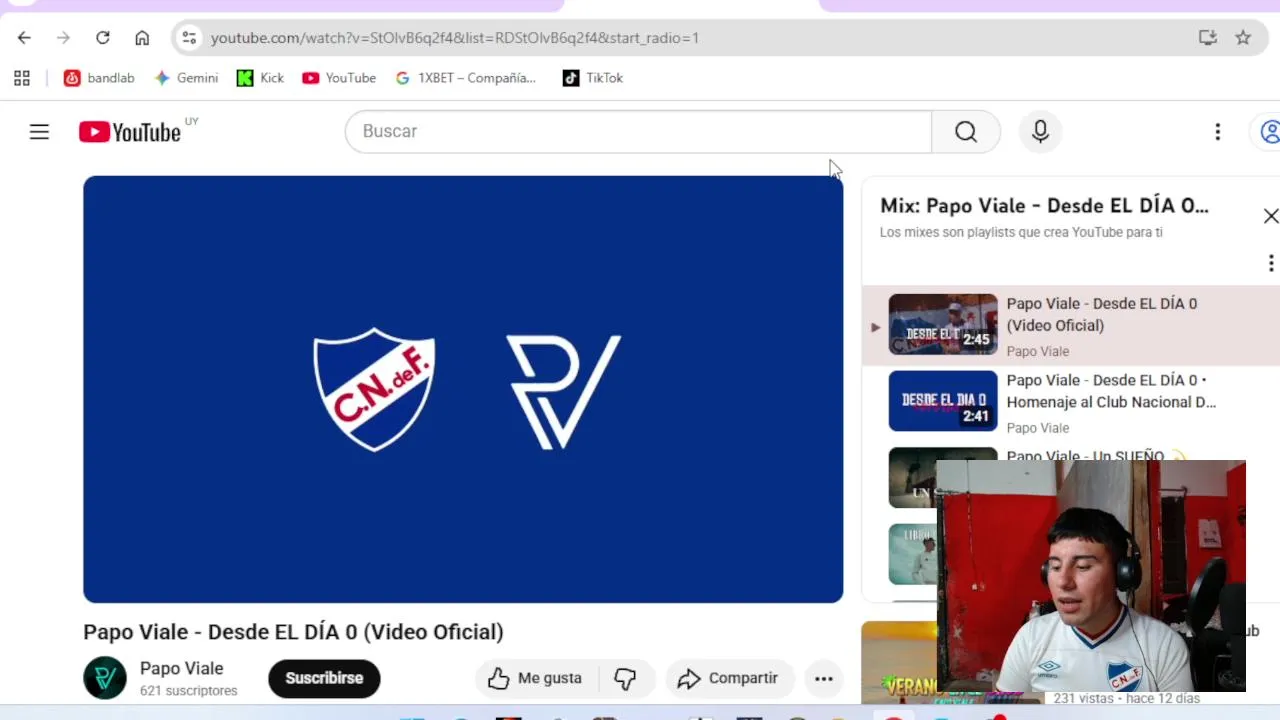The width and height of the screenshot is (1280, 720).
Task: Share video with Compartir button
Action: [x=728, y=678]
